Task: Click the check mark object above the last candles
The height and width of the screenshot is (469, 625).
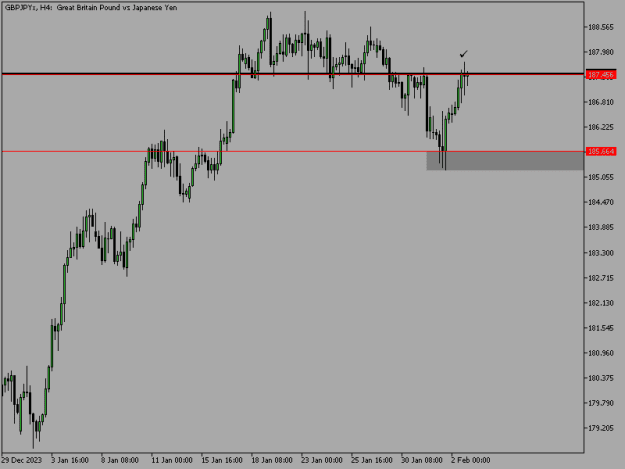Action: tap(463, 54)
